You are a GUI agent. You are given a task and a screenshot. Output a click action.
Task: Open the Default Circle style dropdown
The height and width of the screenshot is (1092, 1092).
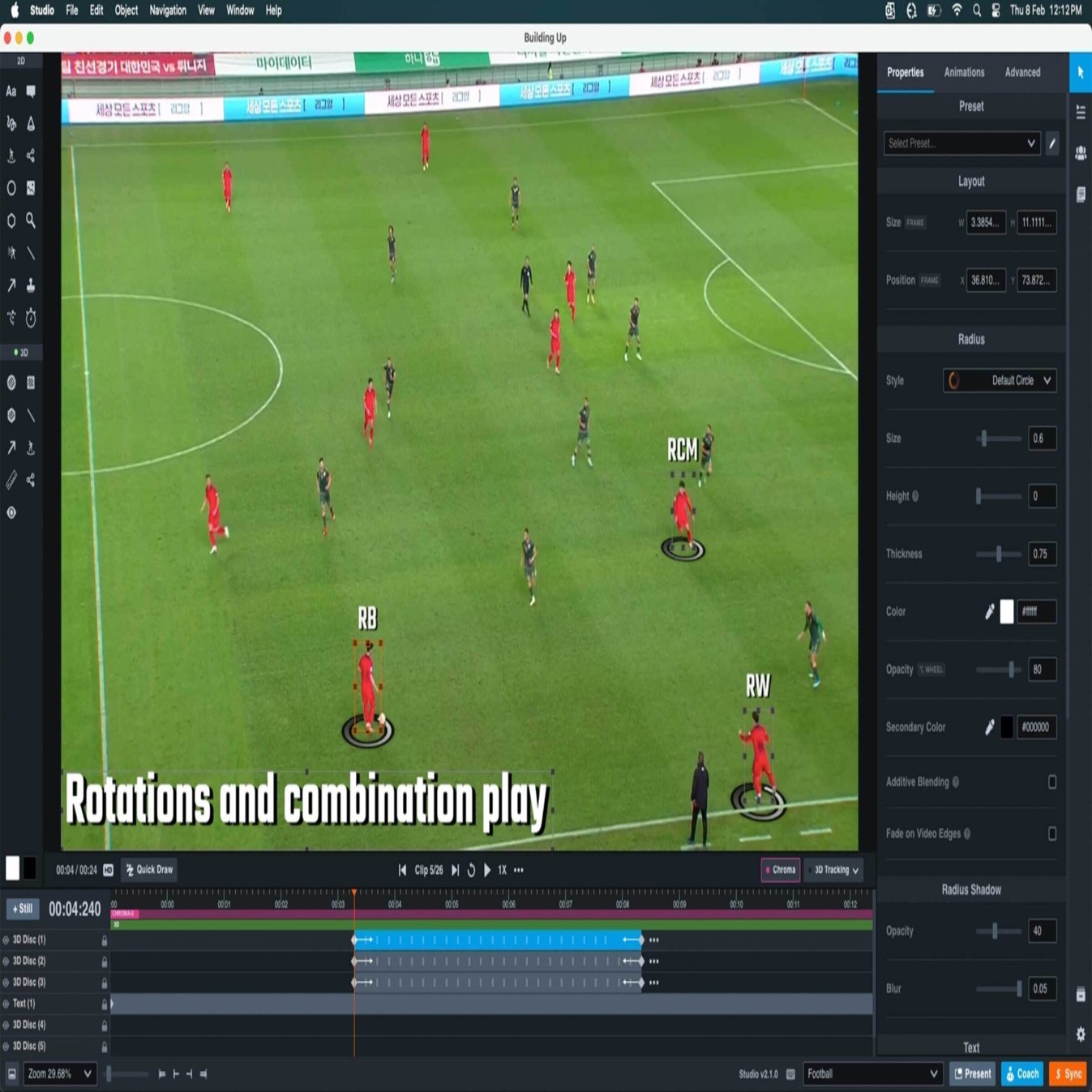tap(999, 380)
